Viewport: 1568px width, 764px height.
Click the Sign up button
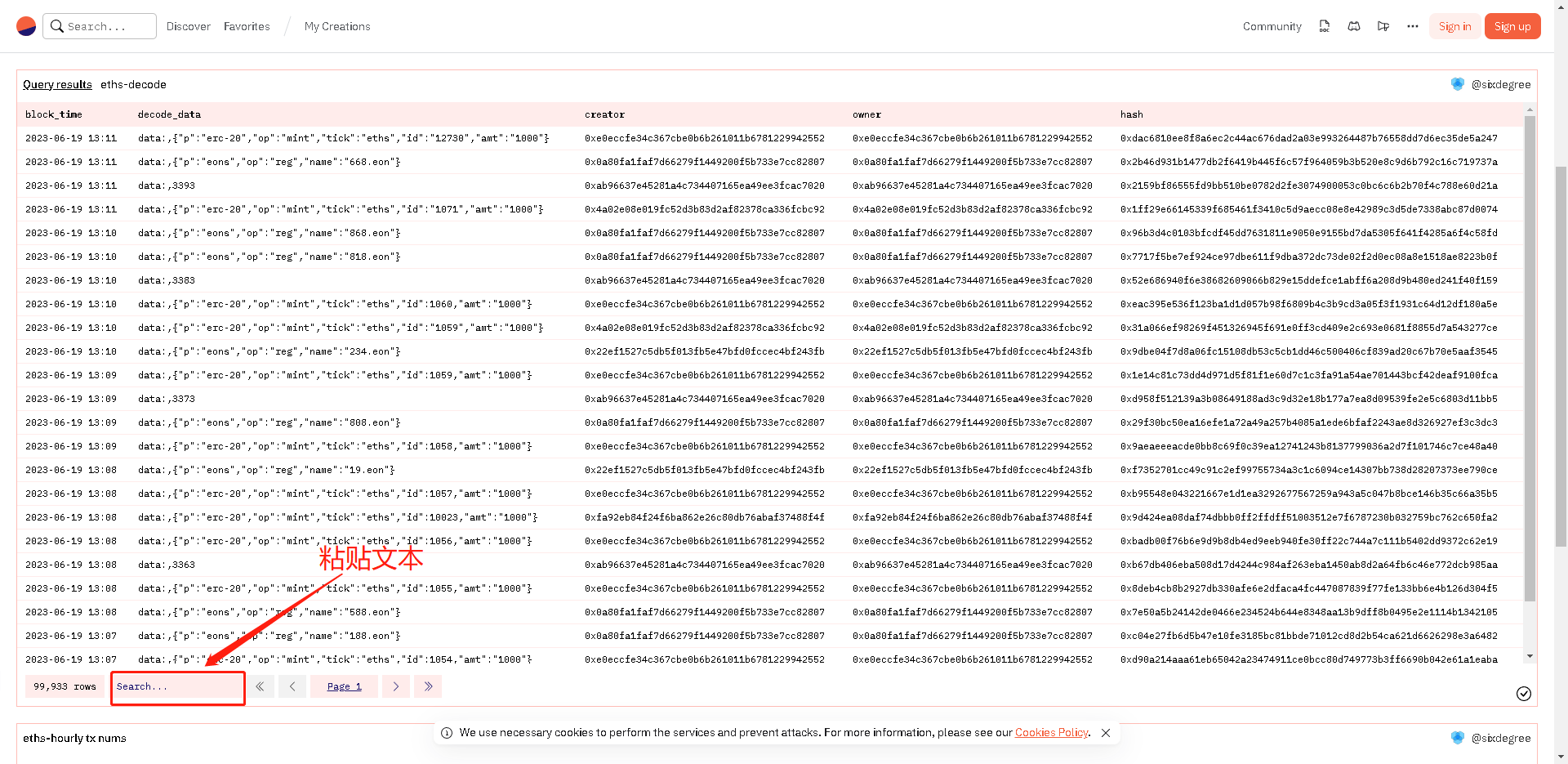pos(1512,26)
